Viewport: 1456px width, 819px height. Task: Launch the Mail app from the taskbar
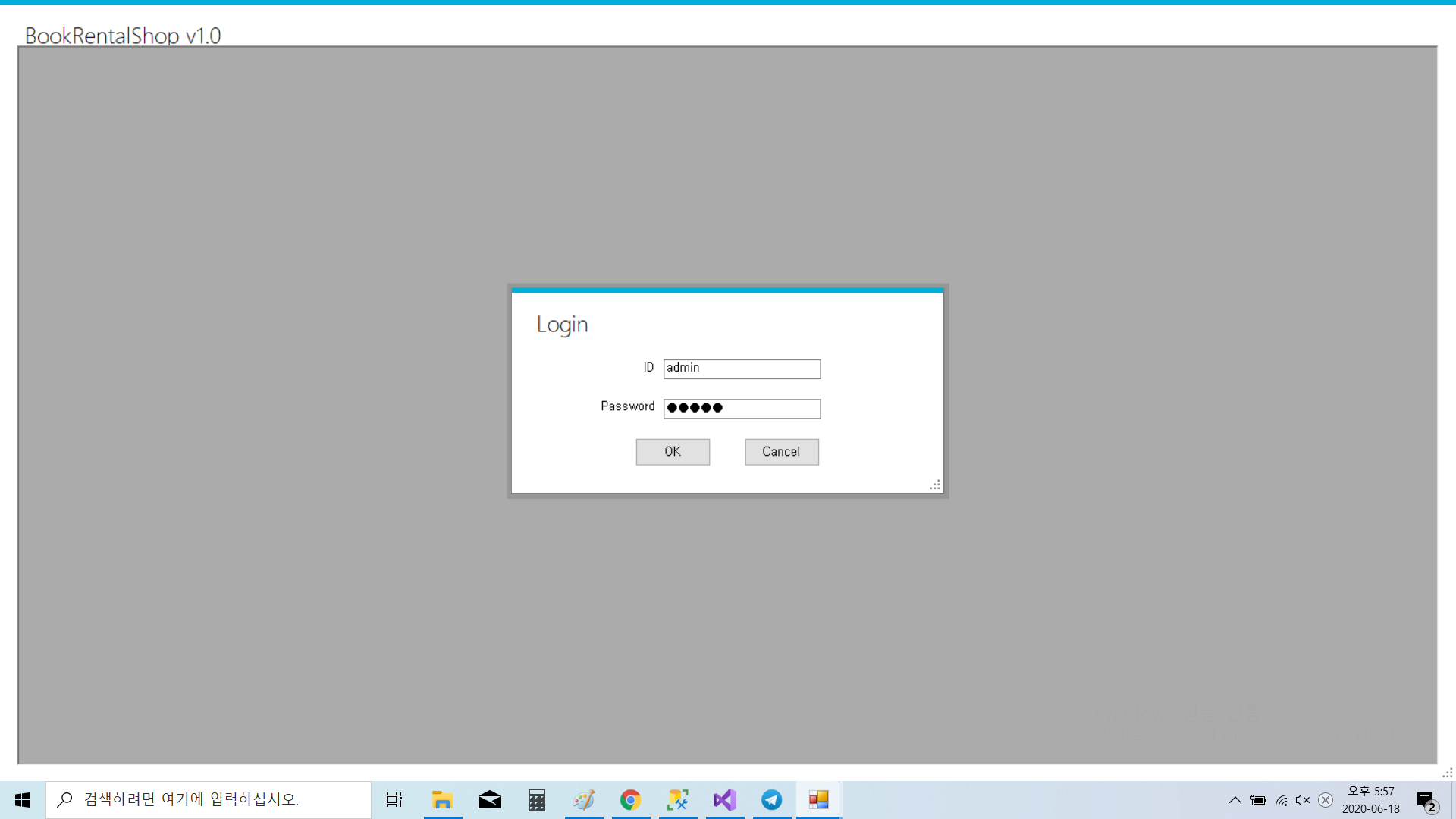click(x=489, y=800)
